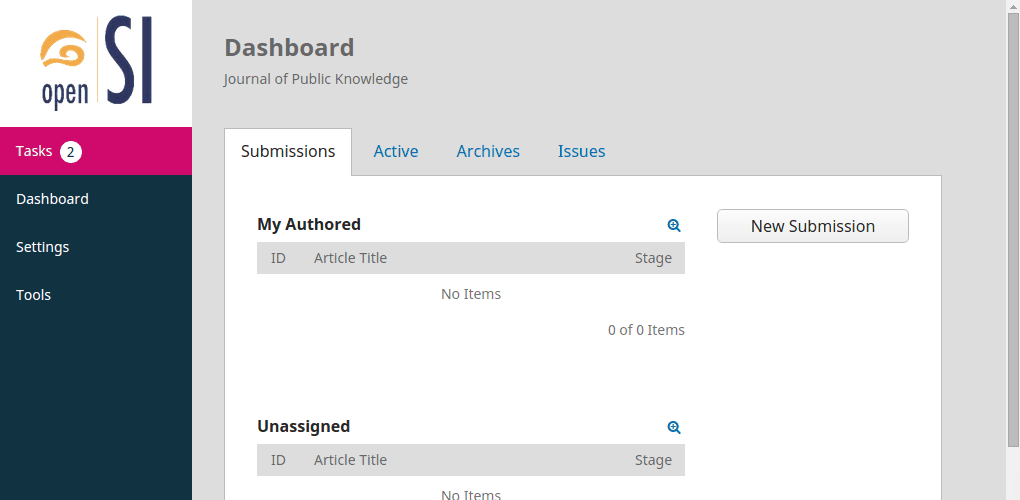The image size is (1020, 500).
Task: Click the Tasks count badge
Action: [70, 152]
